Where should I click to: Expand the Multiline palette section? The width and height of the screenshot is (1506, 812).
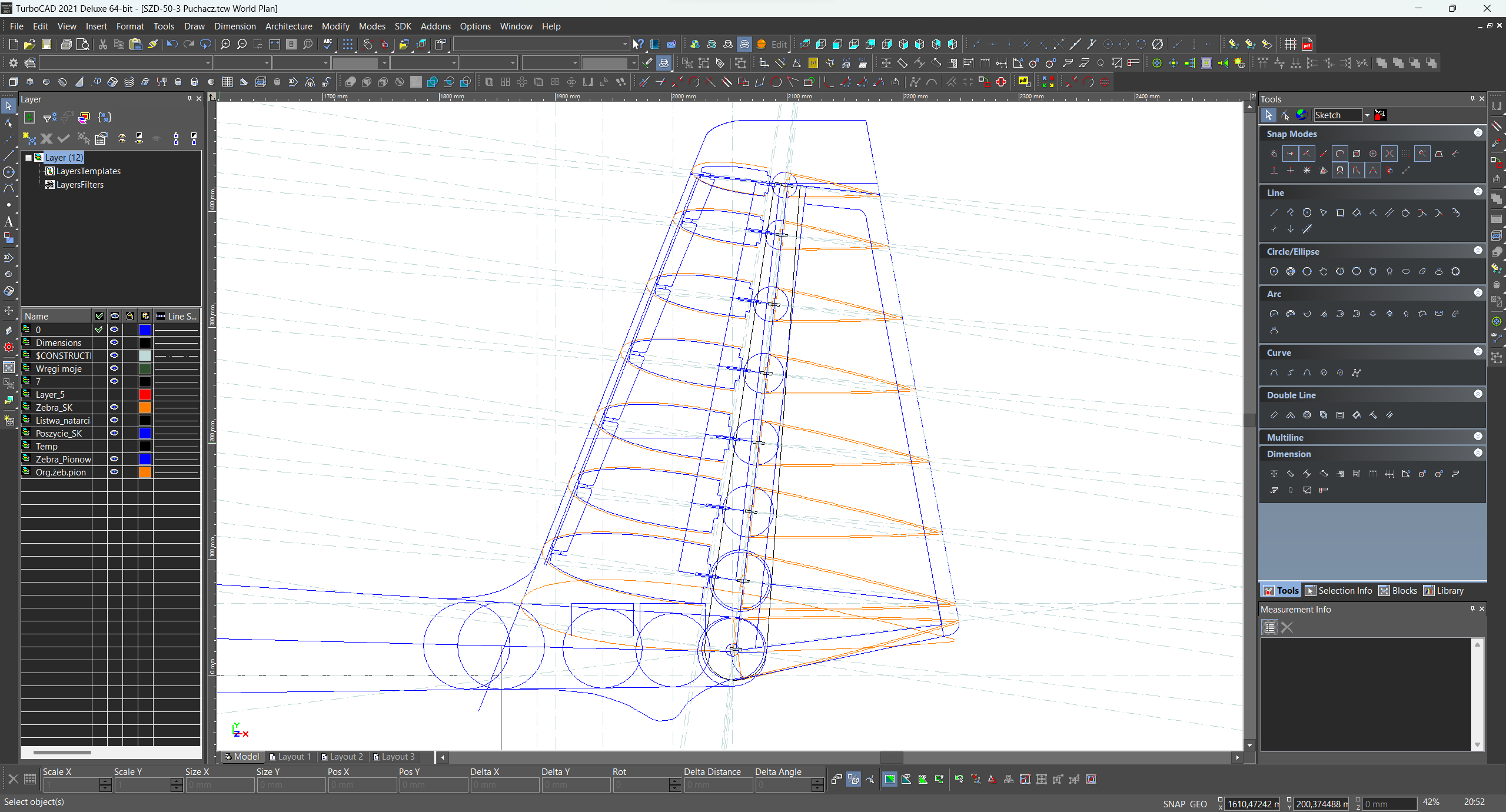(x=1478, y=437)
